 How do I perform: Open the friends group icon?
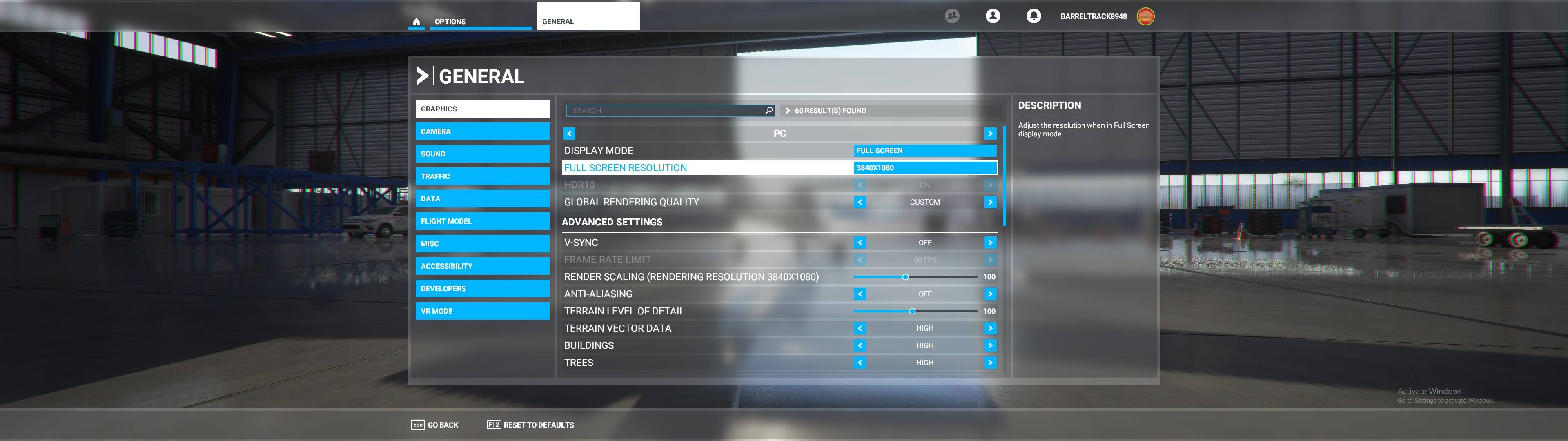(x=952, y=16)
